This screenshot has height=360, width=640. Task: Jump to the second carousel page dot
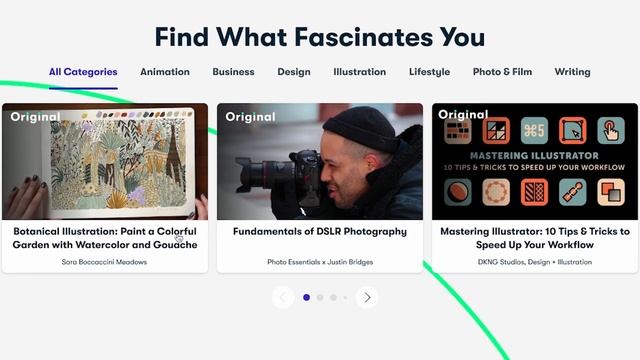(320, 298)
